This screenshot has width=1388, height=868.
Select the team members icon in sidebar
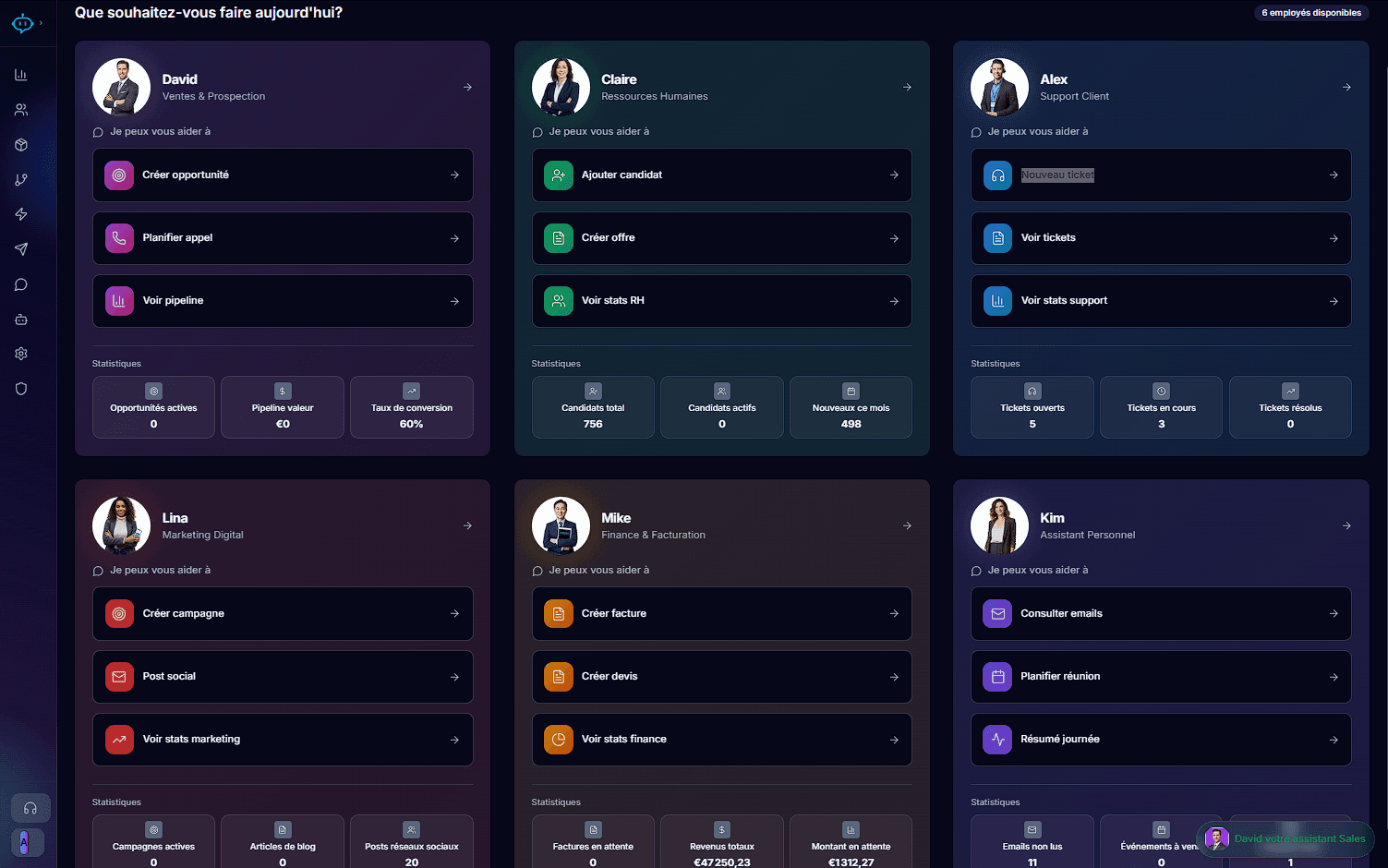click(20, 109)
